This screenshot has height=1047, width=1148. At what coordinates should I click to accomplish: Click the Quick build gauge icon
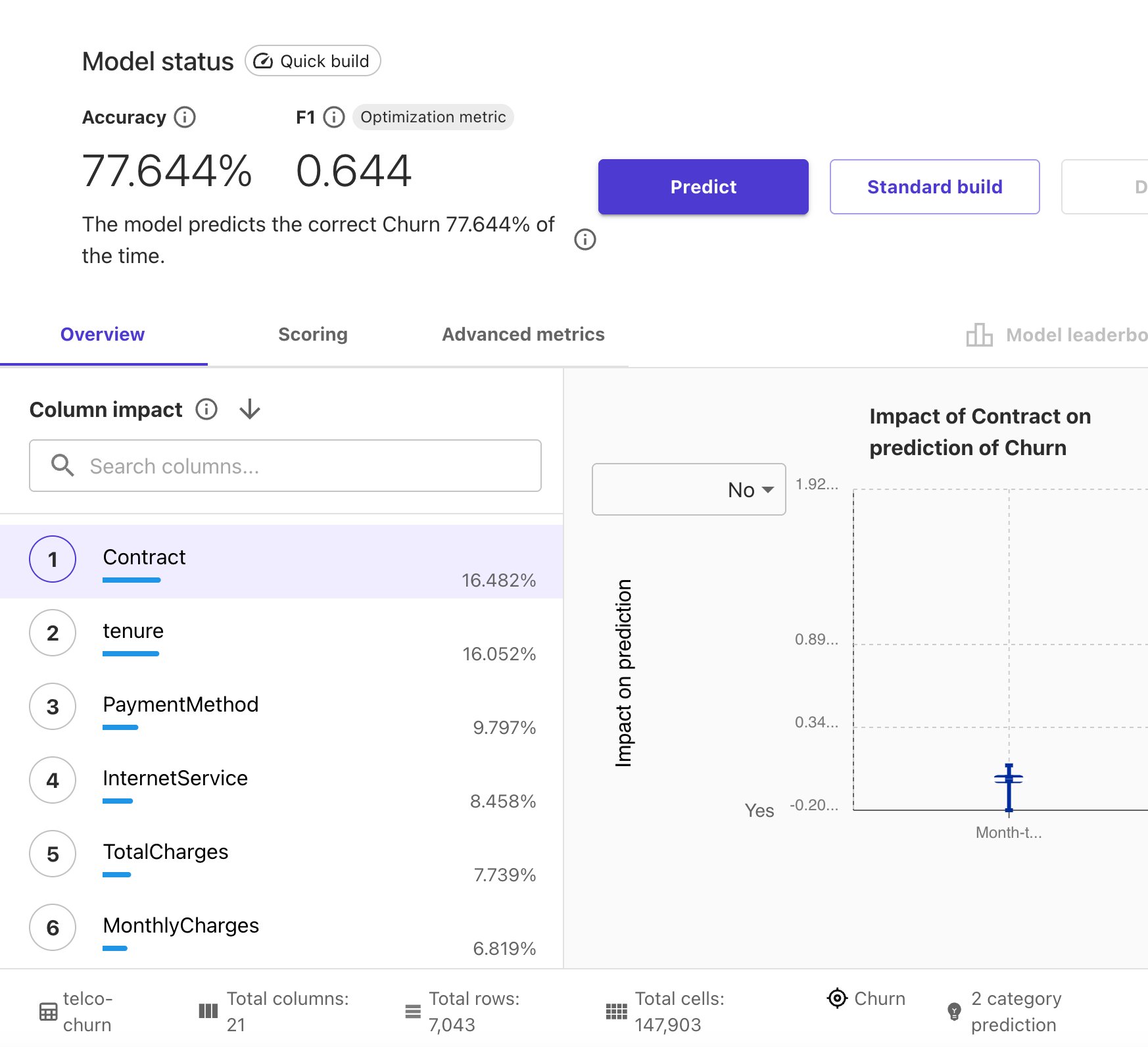pyautogui.click(x=263, y=61)
